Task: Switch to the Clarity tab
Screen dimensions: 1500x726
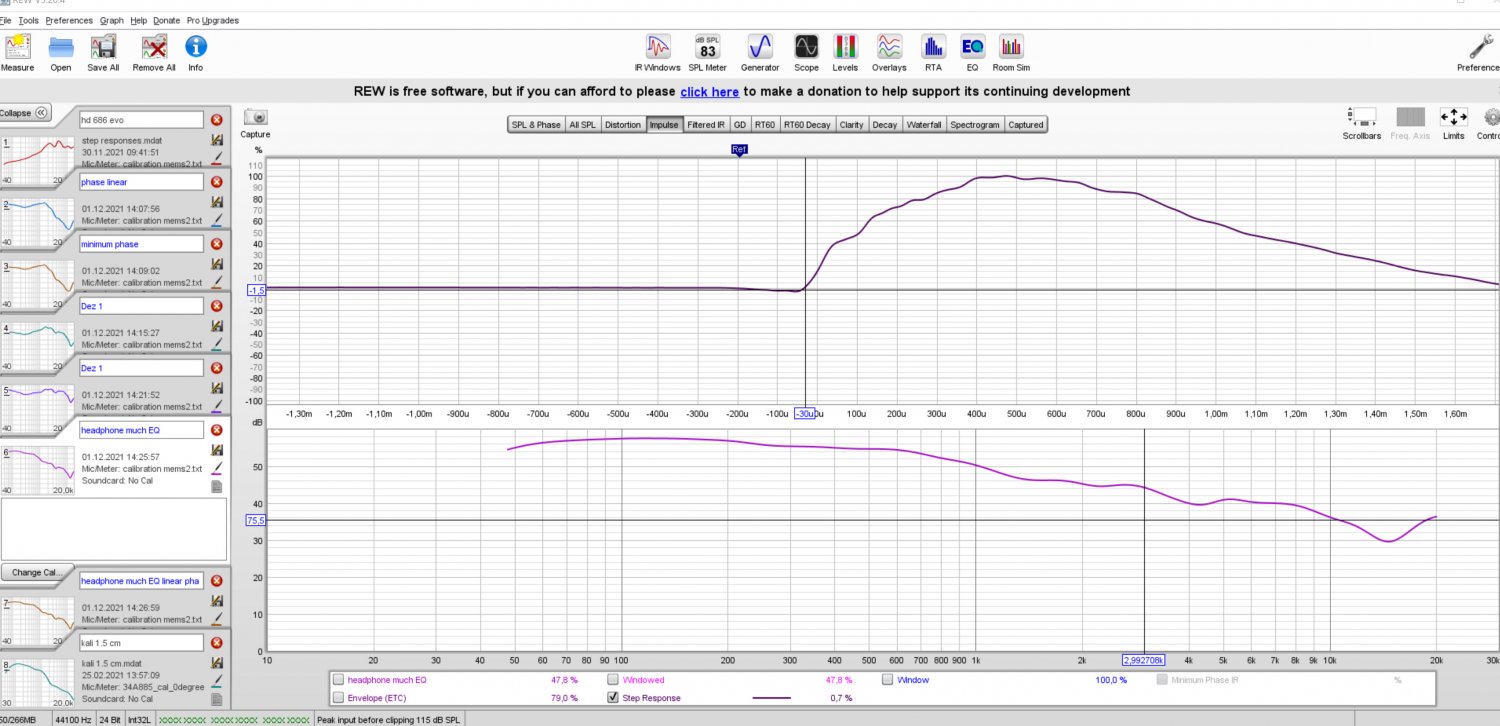Action: point(851,125)
